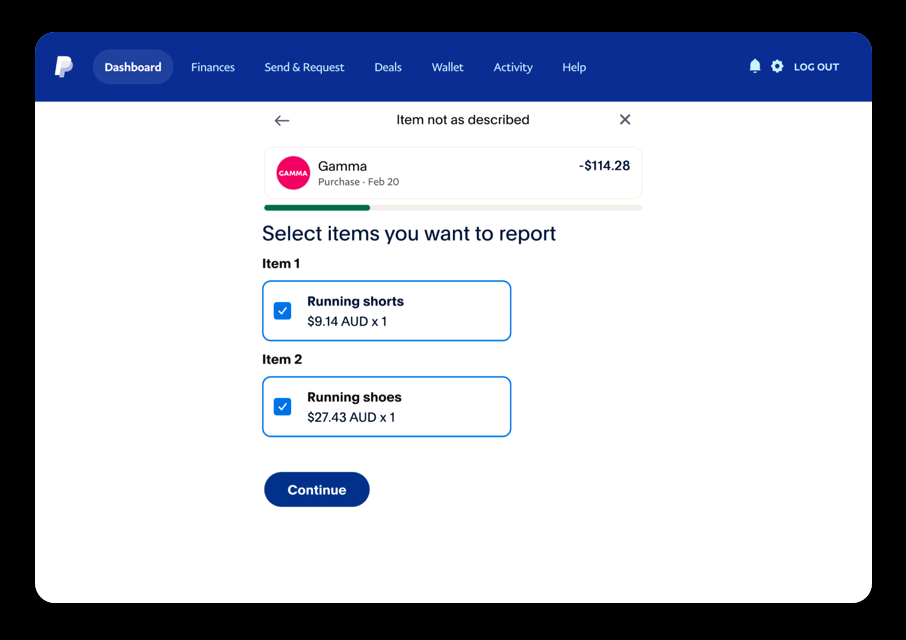This screenshot has height=640, width=906.
Task: Open the Wallet section
Action: point(447,67)
